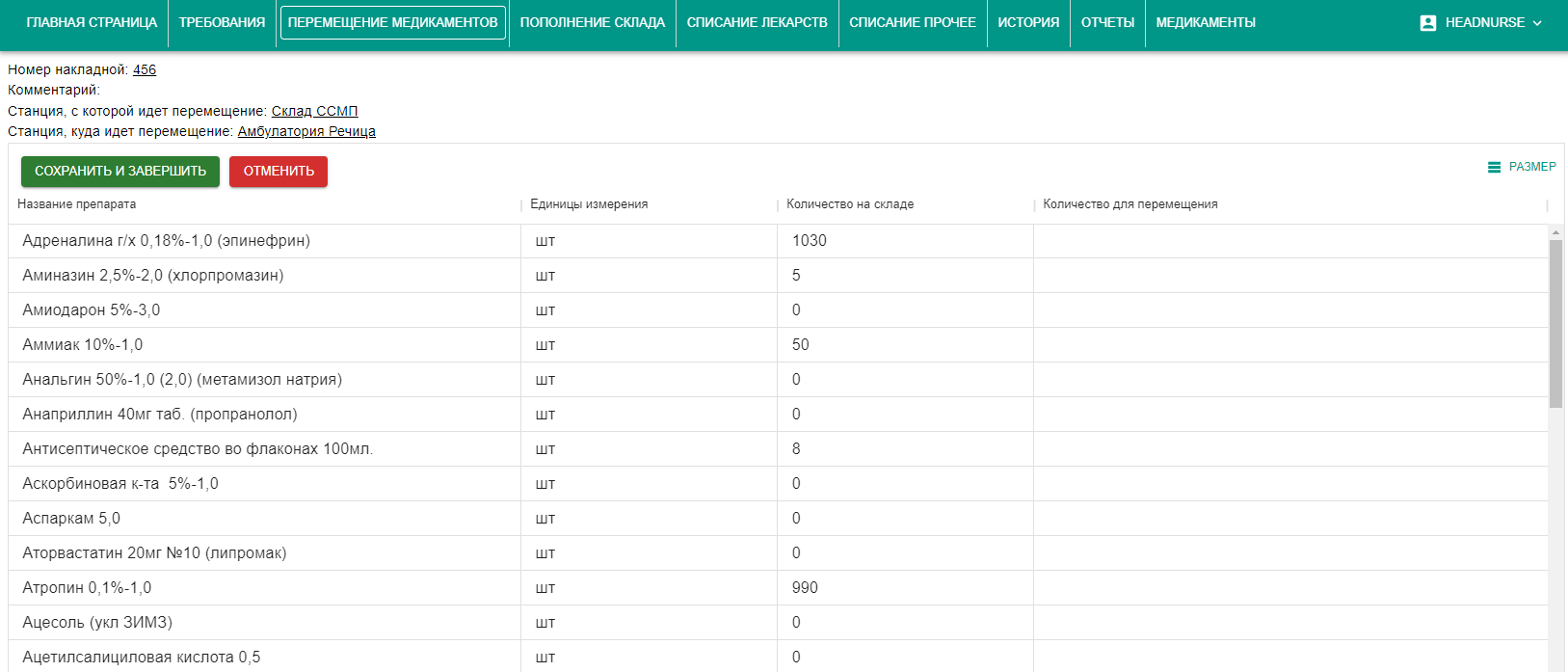
Task: Click invoice number link 456
Action: 145,69
